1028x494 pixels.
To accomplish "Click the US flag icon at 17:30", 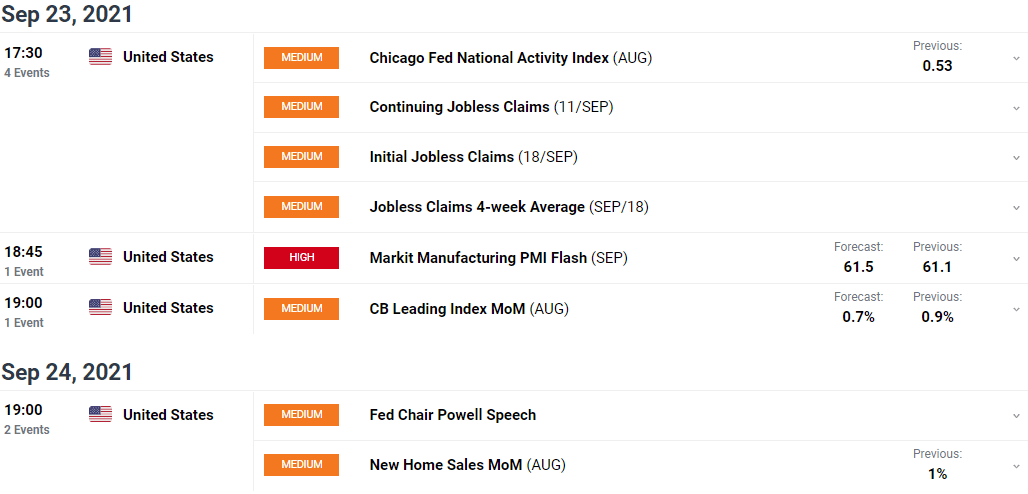I will pyautogui.click(x=100, y=57).
